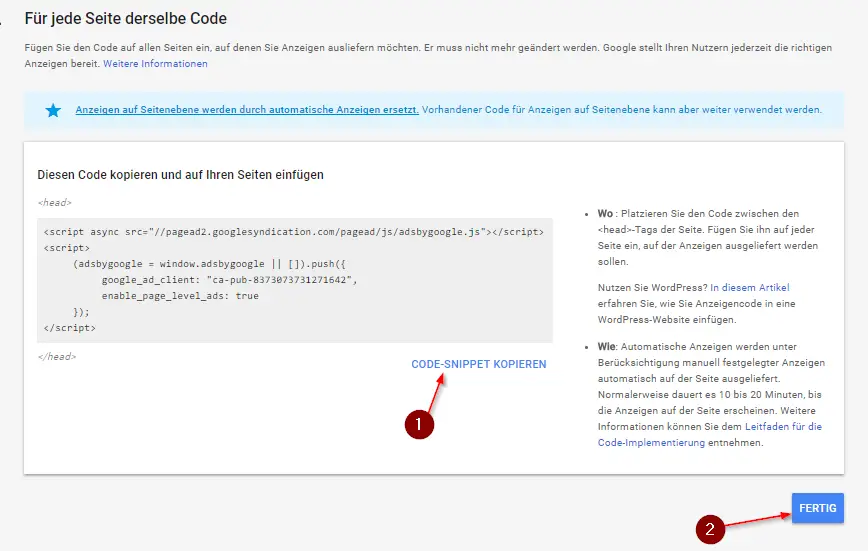Click the script async src code line
This screenshot has width=868, height=551.
coord(293,232)
